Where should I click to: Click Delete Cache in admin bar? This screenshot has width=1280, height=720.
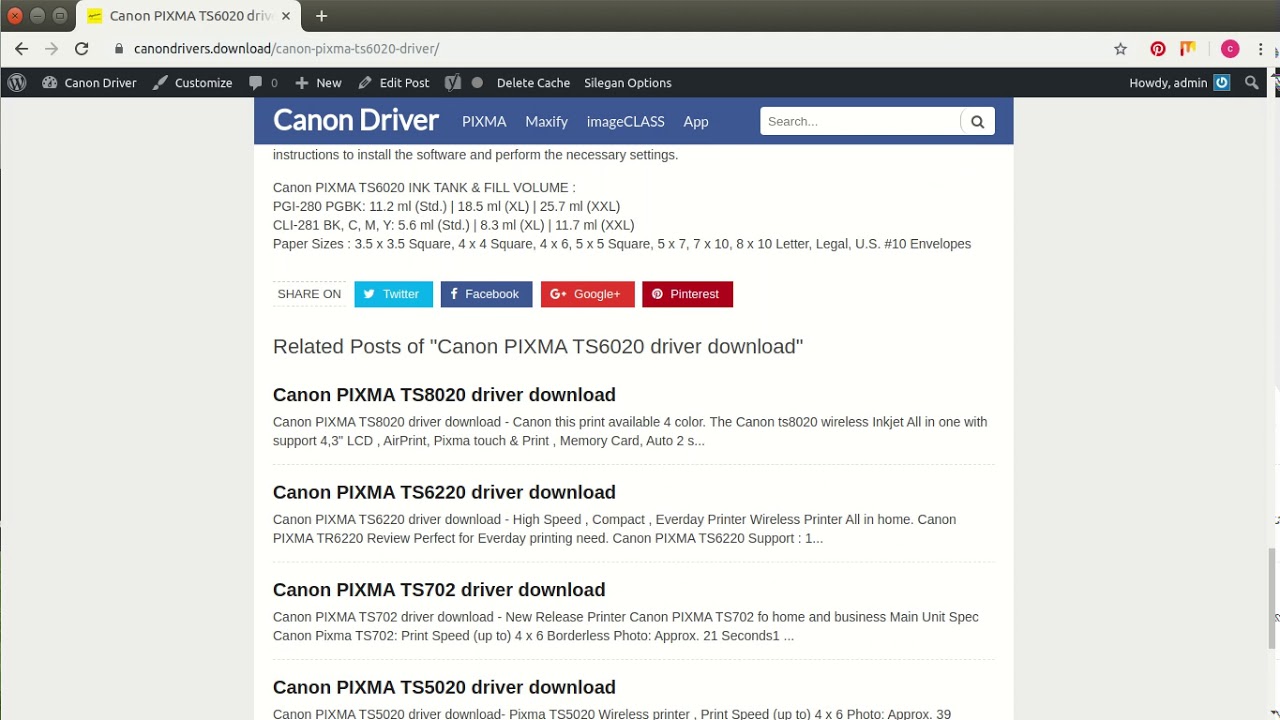click(x=533, y=83)
